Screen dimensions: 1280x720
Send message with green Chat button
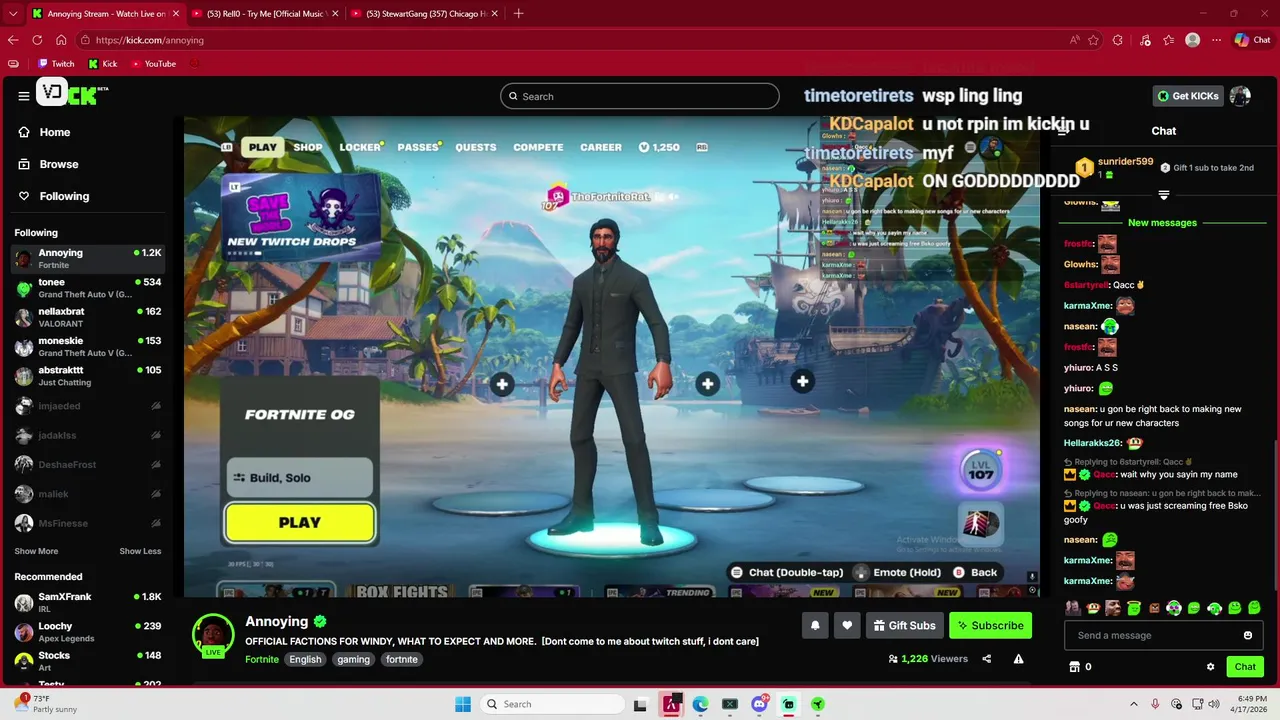(1245, 667)
